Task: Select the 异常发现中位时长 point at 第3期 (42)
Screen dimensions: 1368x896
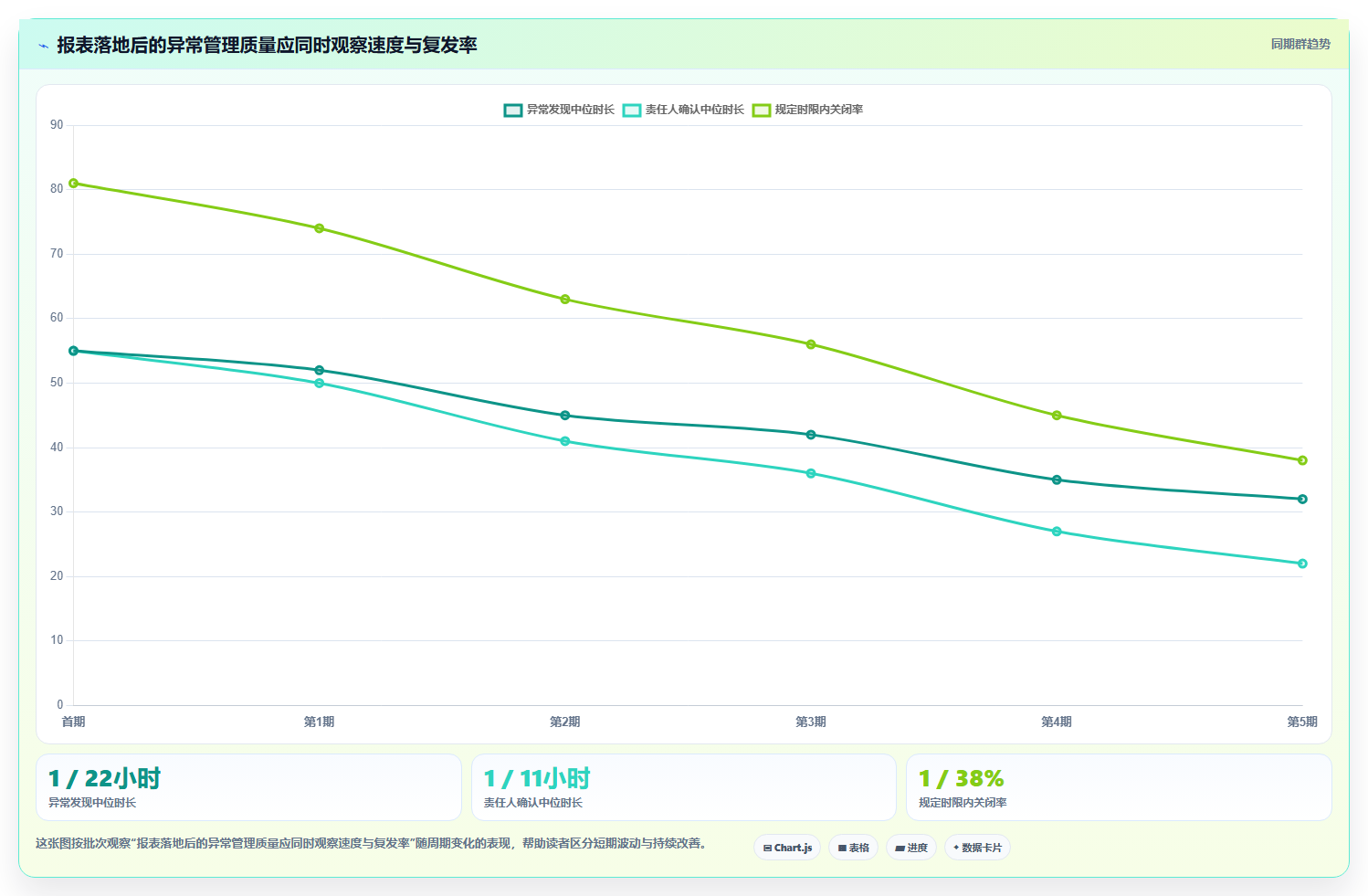Action: click(811, 435)
